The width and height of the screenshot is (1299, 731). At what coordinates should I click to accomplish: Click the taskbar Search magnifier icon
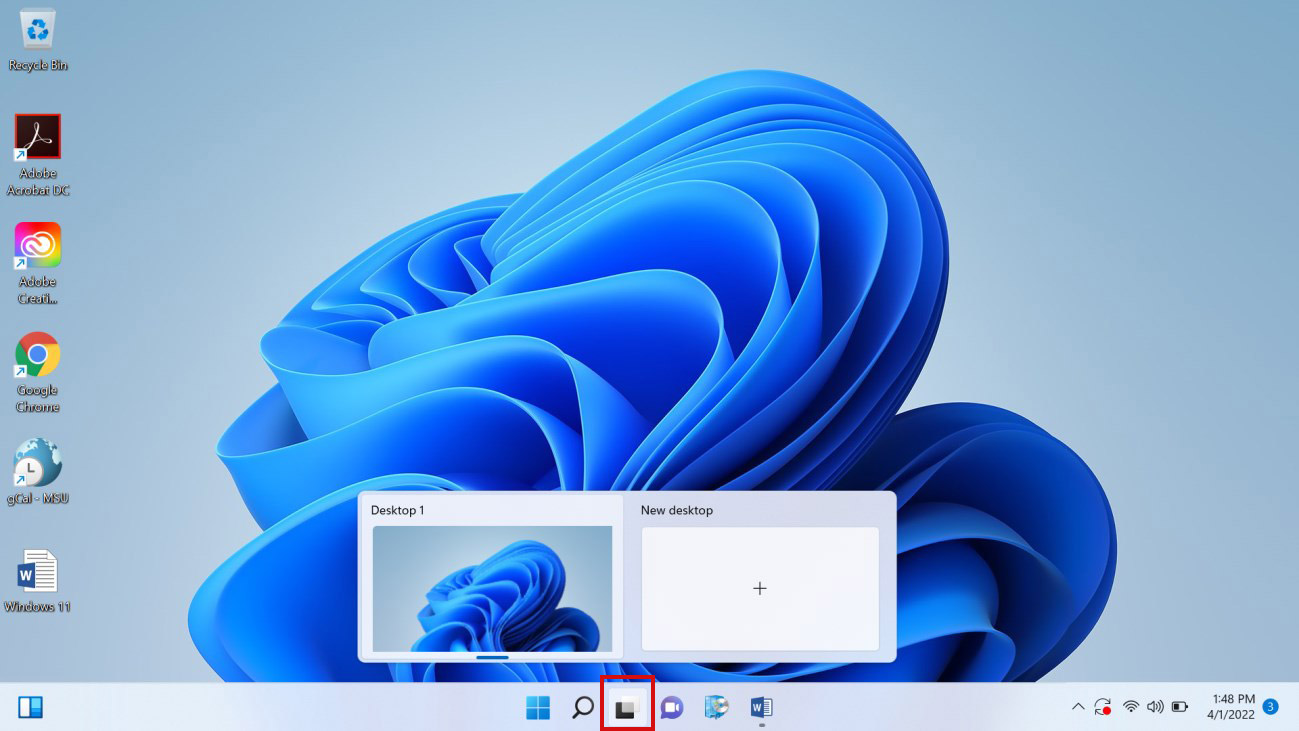(582, 708)
